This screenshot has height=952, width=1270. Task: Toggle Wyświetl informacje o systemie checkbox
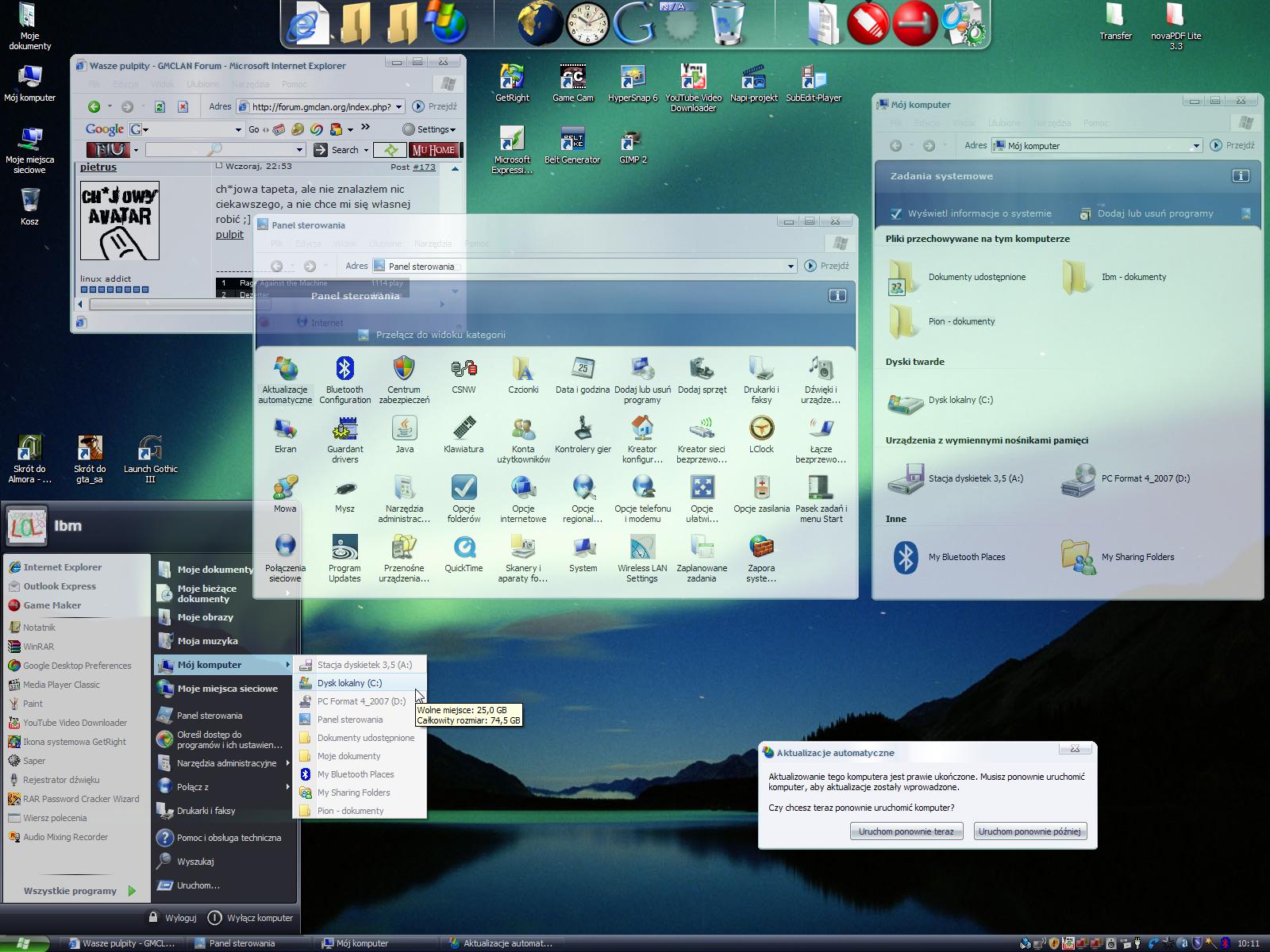[x=896, y=213]
